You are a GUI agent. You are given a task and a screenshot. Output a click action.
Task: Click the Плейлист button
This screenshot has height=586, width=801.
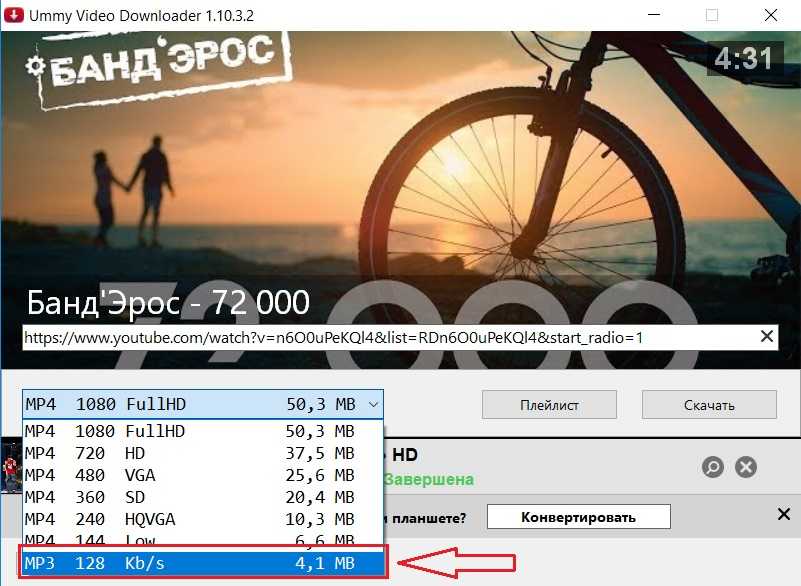click(x=549, y=405)
